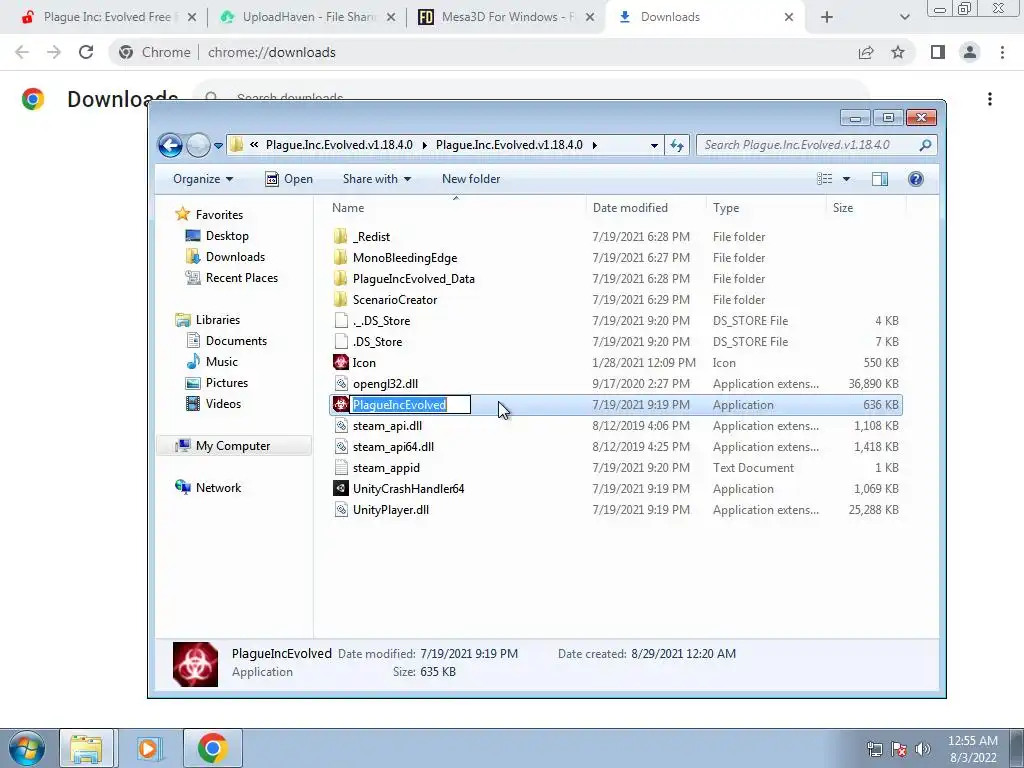Open recent pages dropdown beside Explorer nav arrows

(218, 146)
